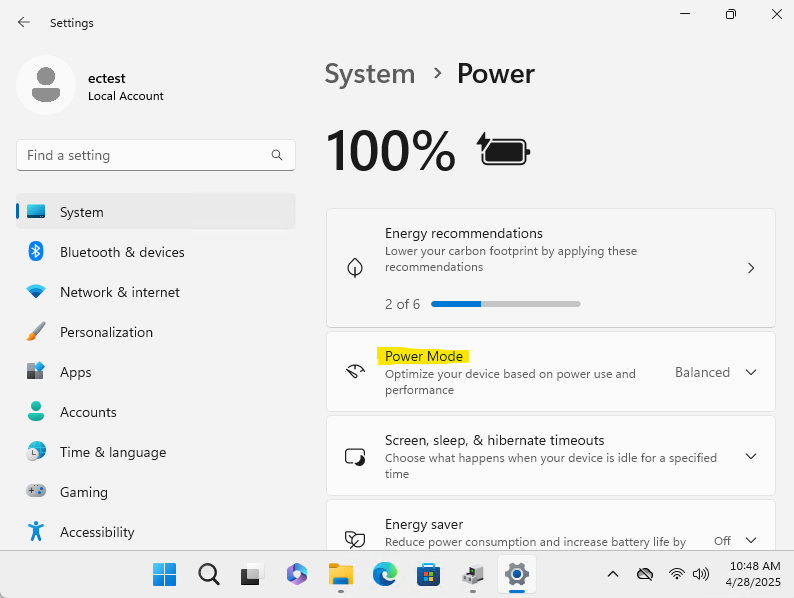794x598 pixels.
Task: Select Accounts in the sidebar
Action: [x=88, y=412]
